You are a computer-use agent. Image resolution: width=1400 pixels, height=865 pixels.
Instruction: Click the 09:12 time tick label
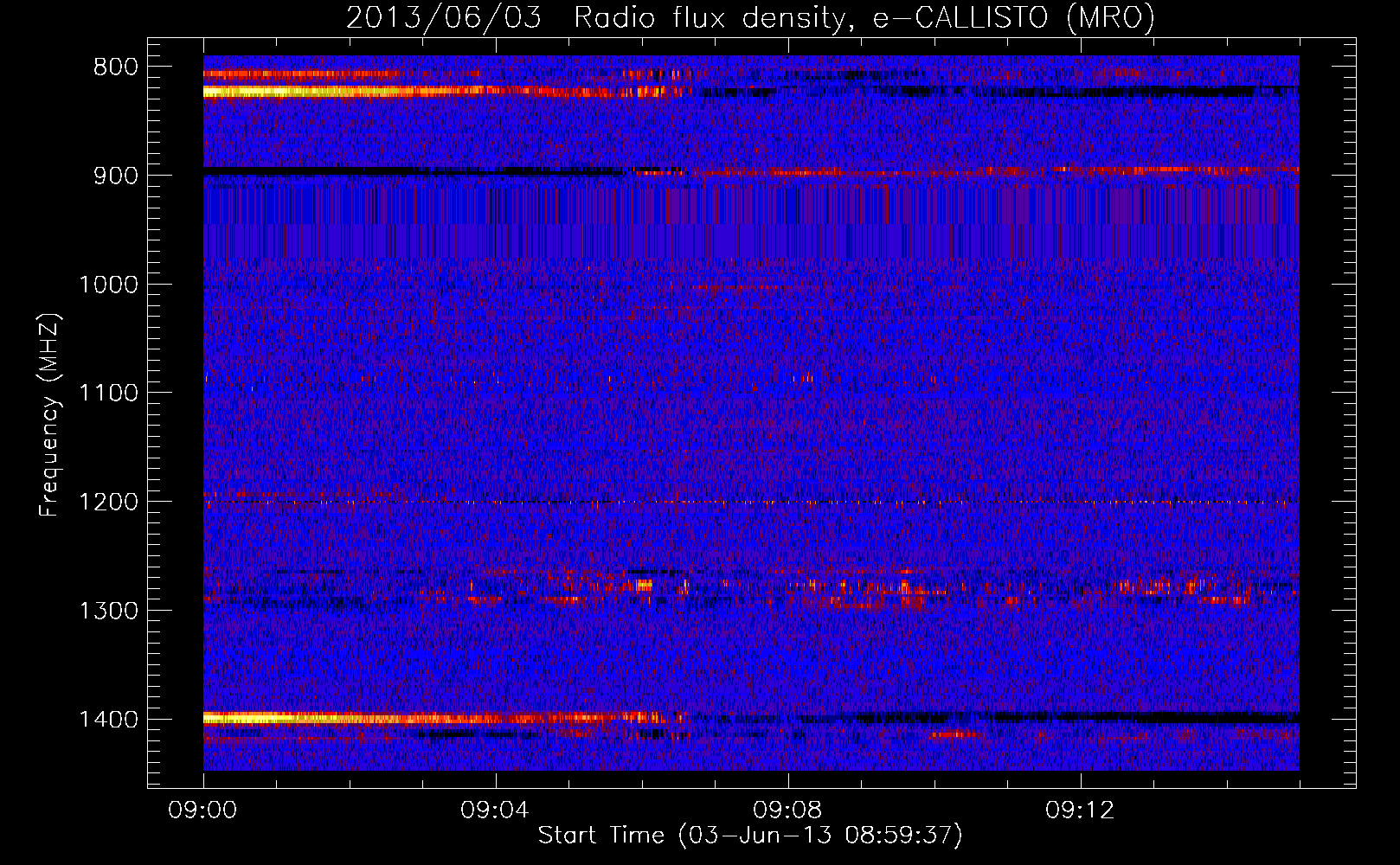click(1081, 811)
